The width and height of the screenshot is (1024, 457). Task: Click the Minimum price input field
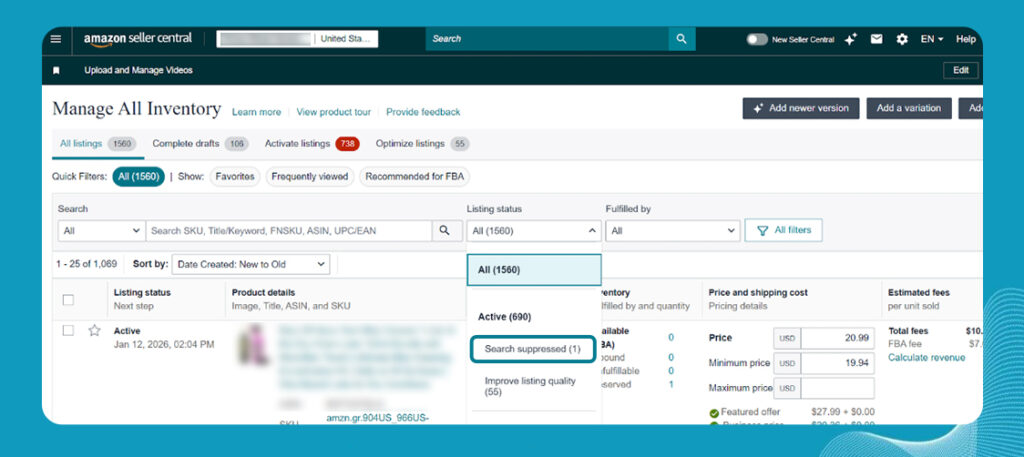pyautogui.click(x=837, y=363)
